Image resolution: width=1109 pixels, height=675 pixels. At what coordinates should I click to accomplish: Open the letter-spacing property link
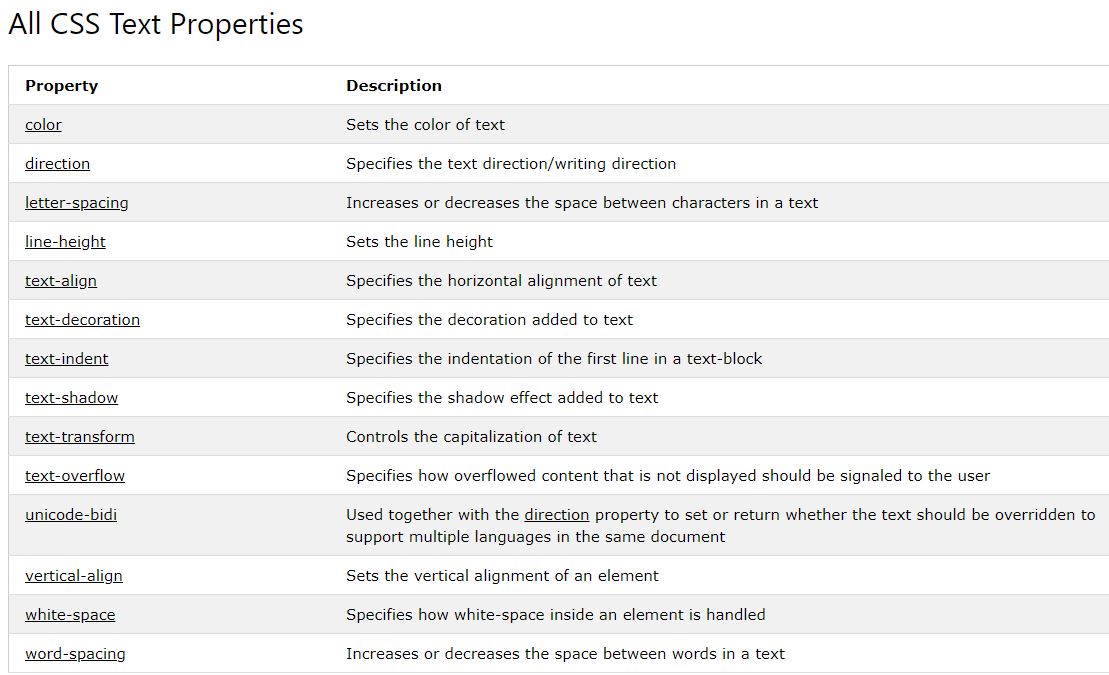click(x=76, y=203)
